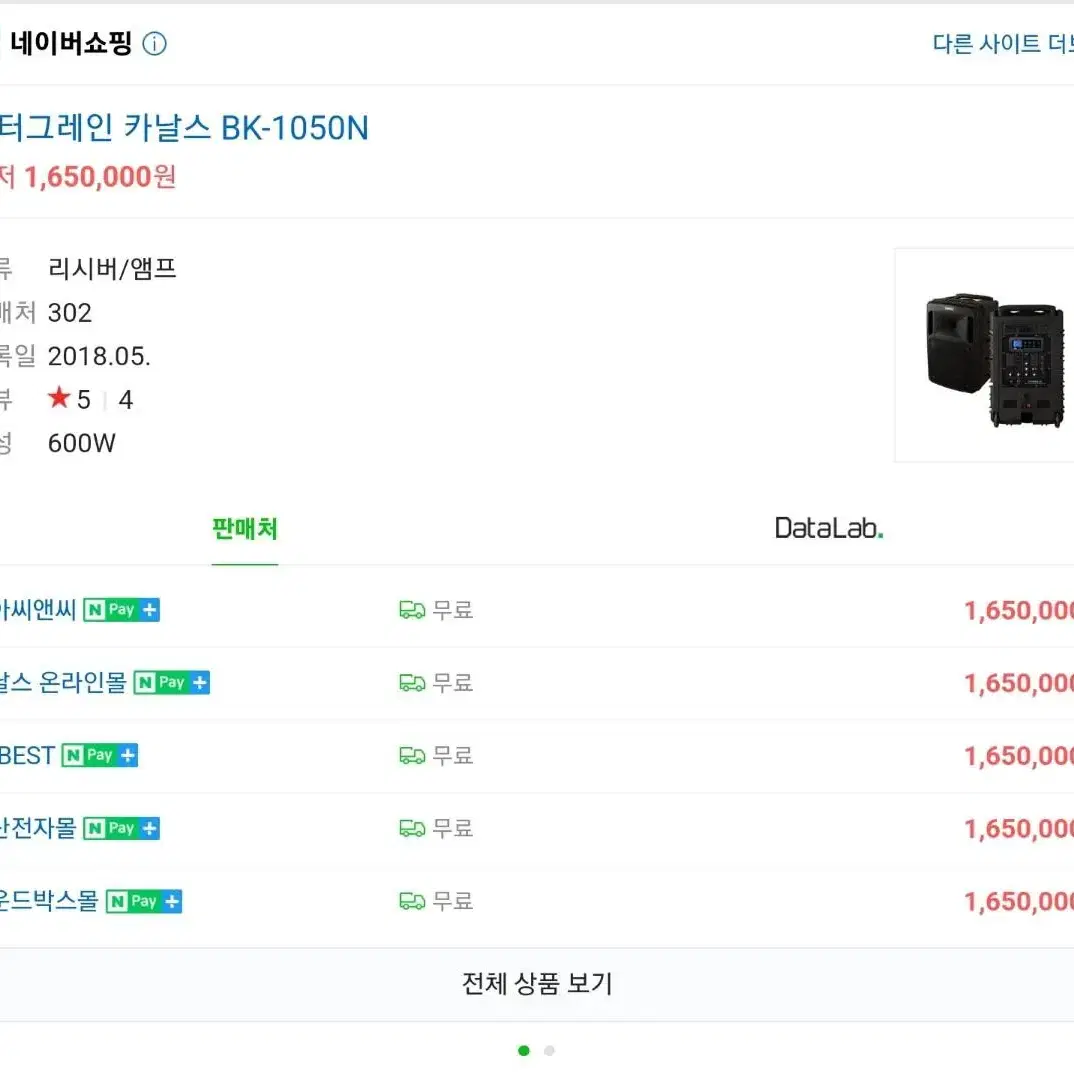Select the 판매처 tab

coord(245,529)
